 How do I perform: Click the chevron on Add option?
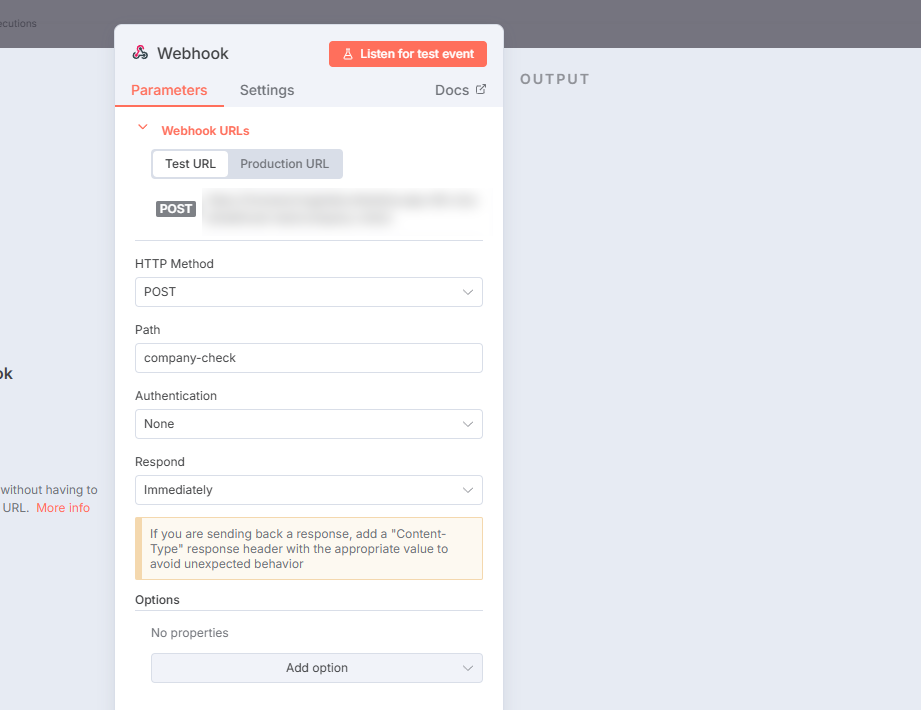click(x=467, y=668)
